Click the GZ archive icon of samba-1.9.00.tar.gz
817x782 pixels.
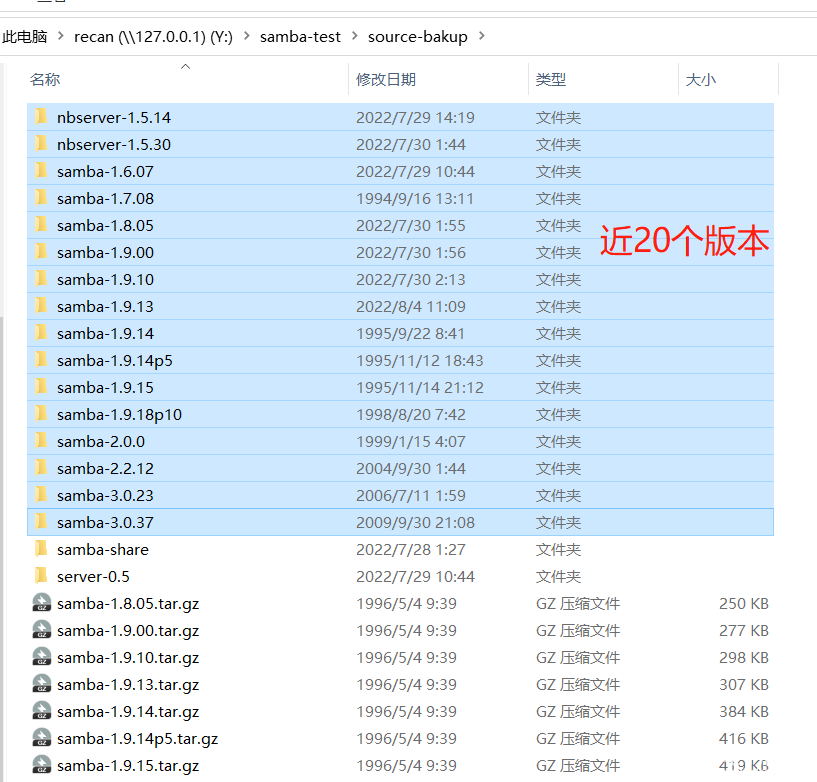pyautogui.click(x=42, y=630)
